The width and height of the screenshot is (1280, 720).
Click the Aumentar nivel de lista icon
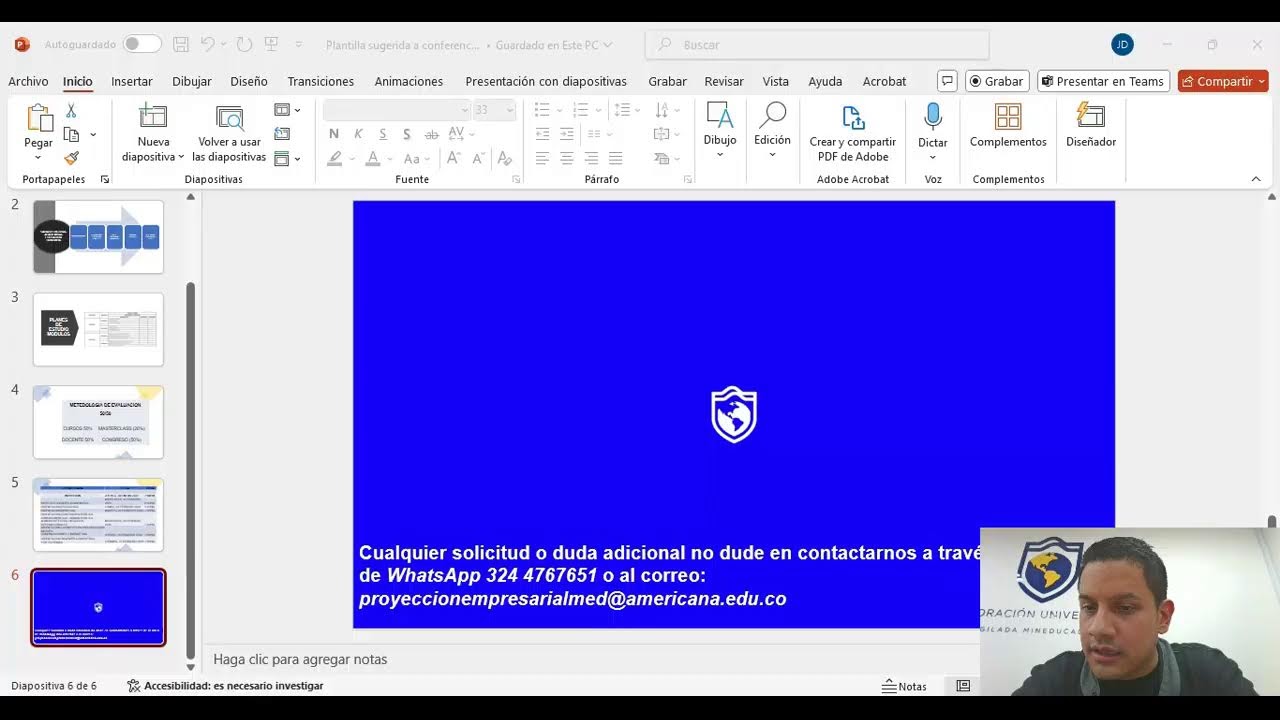567,134
